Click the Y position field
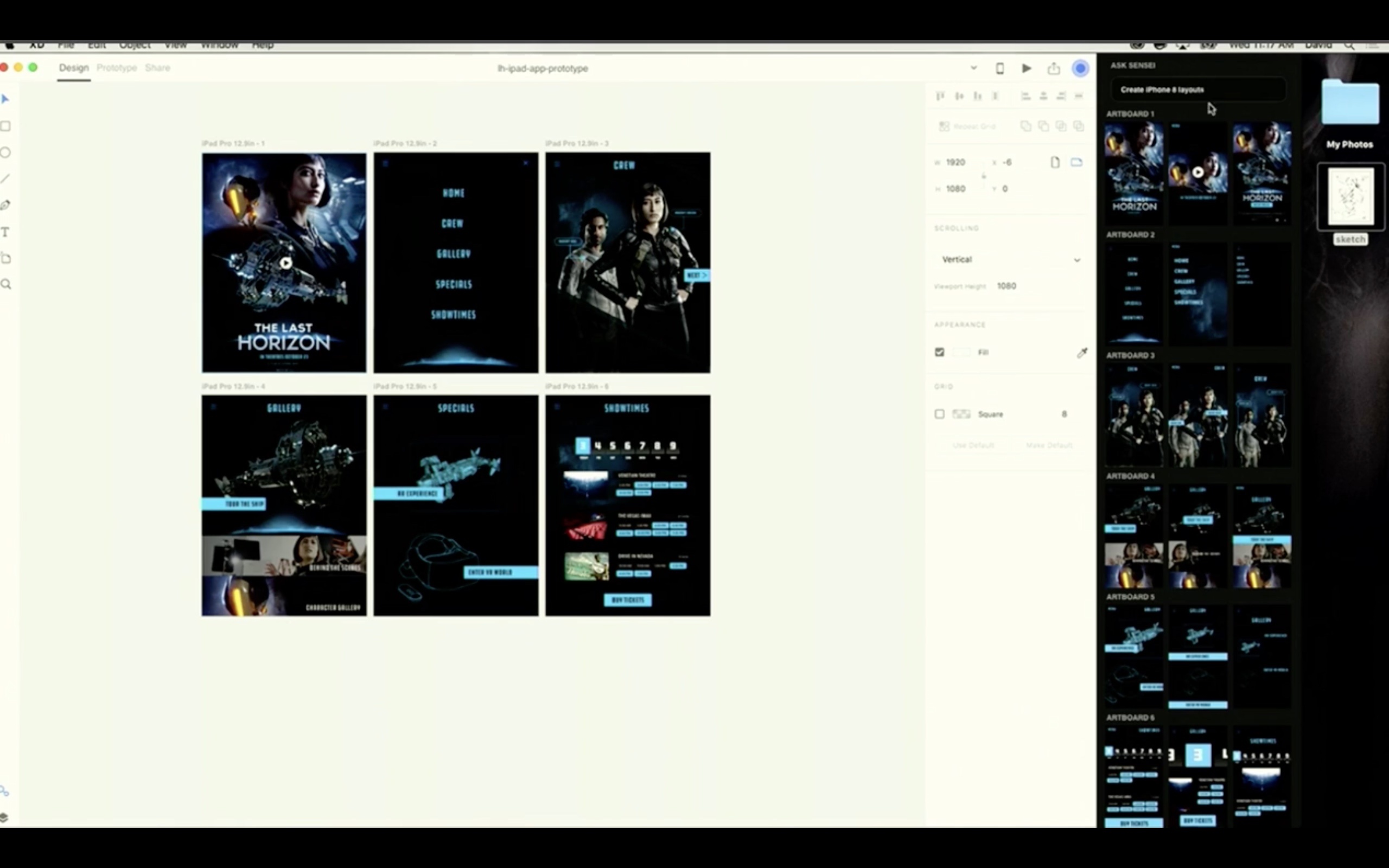This screenshot has height=868, width=1389. 1005,189
